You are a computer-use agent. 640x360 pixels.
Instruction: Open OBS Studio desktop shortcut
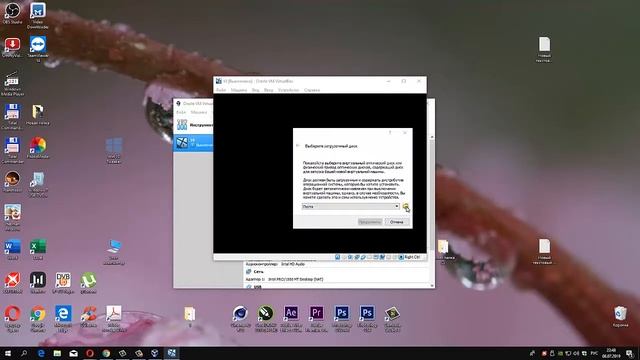pos(12,13)
